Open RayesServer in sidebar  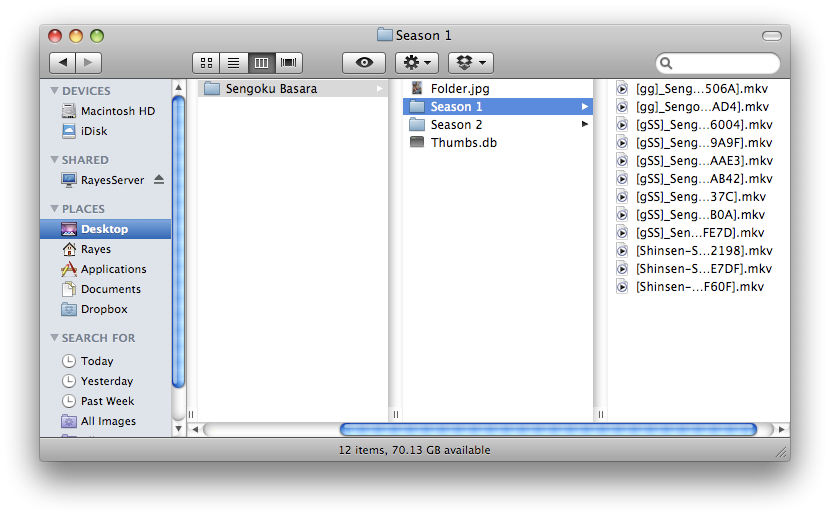pyautogui.click(x=103, y=180)
